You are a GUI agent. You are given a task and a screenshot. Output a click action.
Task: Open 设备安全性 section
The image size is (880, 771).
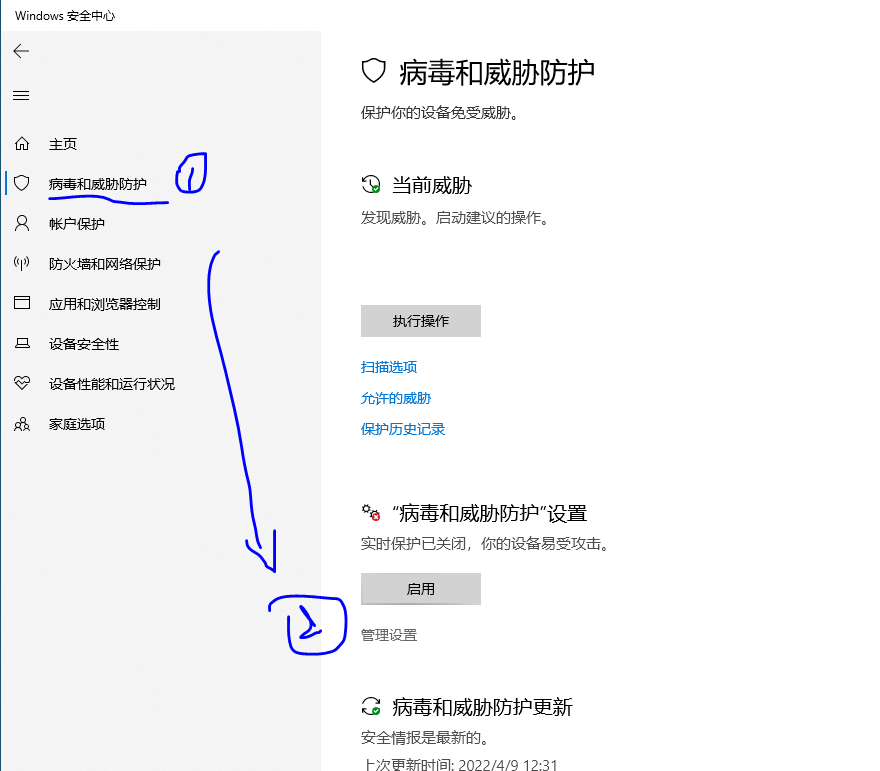coord(84,344)
